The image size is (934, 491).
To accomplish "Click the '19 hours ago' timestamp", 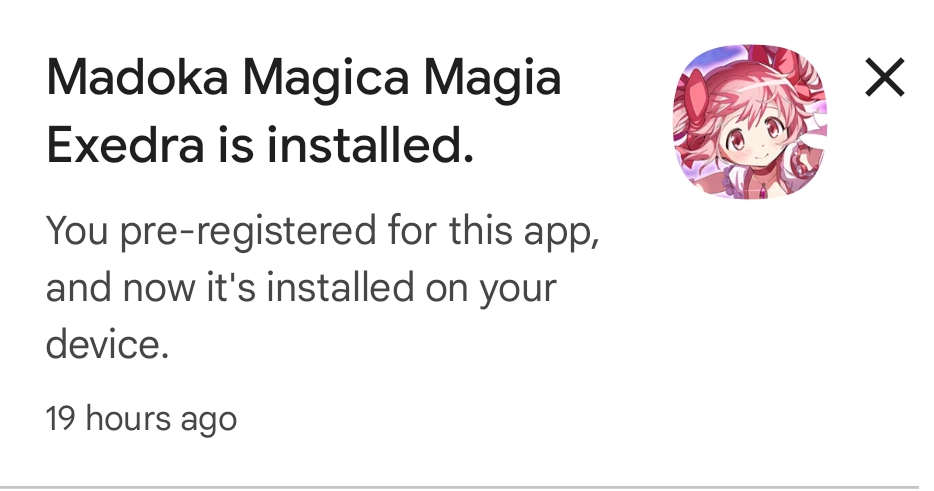I will point(141,418).
